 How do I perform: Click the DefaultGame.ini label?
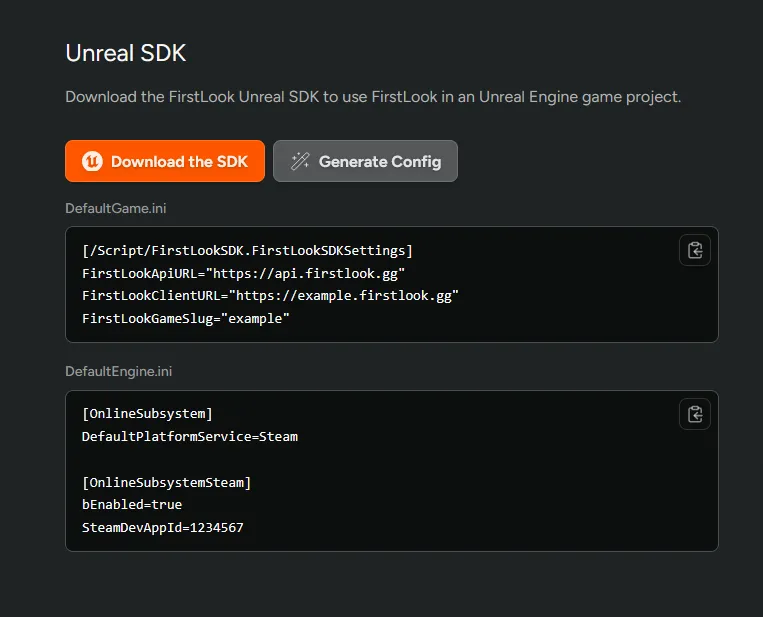click(116, 208)
